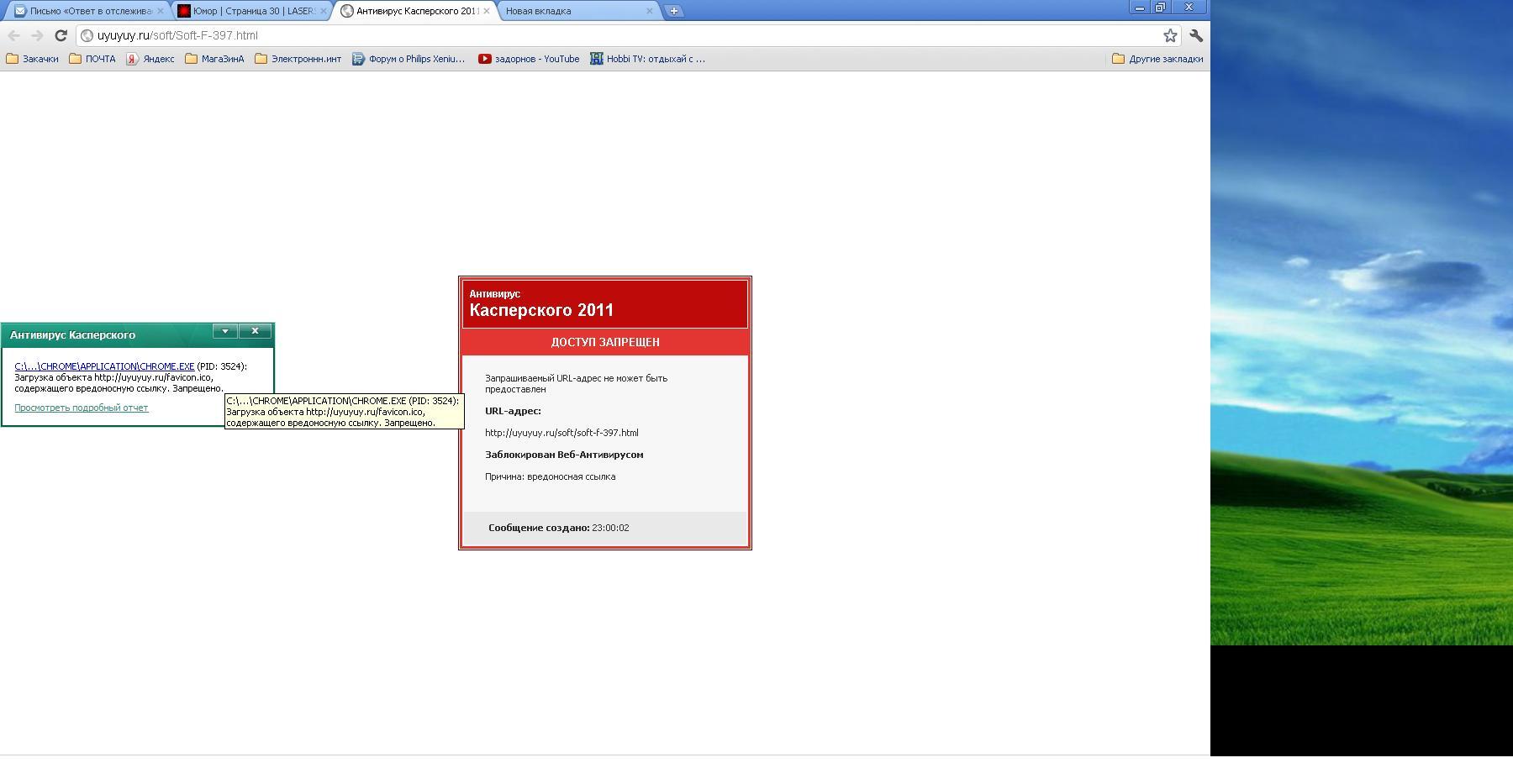The image size is (1513, 784).
Task: Select the 'Антивирус Касперского 2011' tab
Action: [416, 11]
